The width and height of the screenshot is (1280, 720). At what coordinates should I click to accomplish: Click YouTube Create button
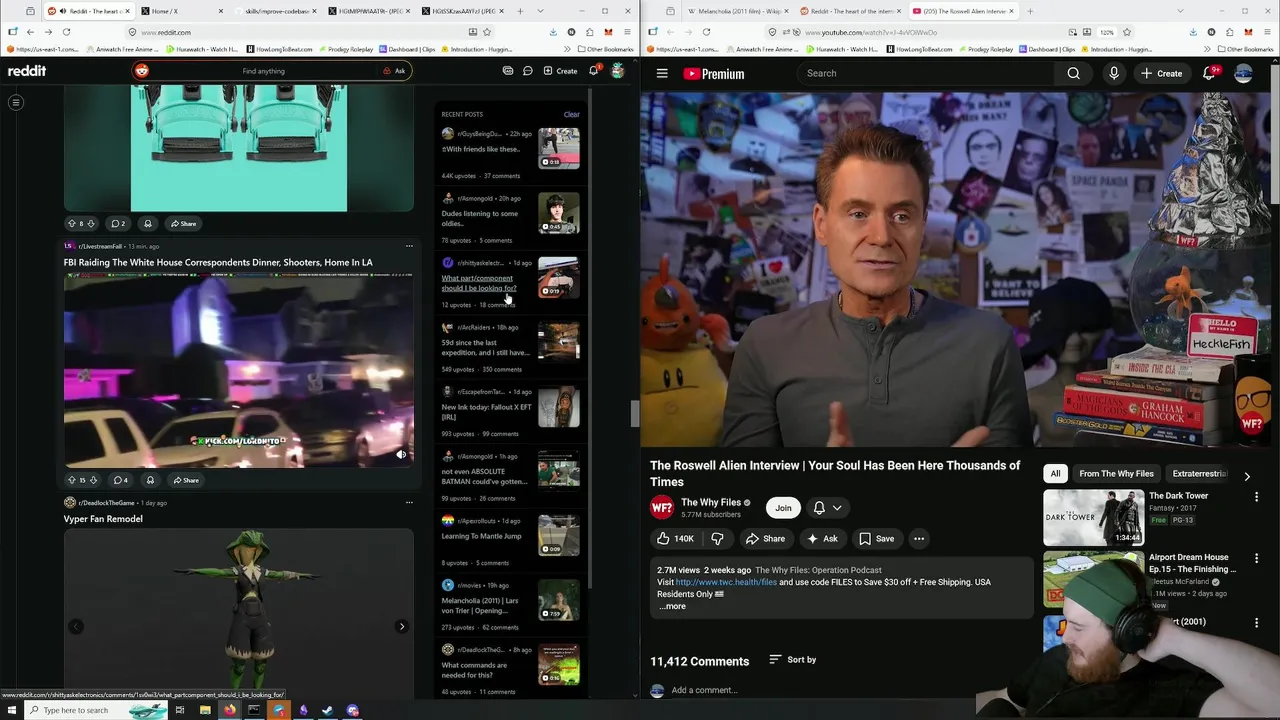[1162, 73]
